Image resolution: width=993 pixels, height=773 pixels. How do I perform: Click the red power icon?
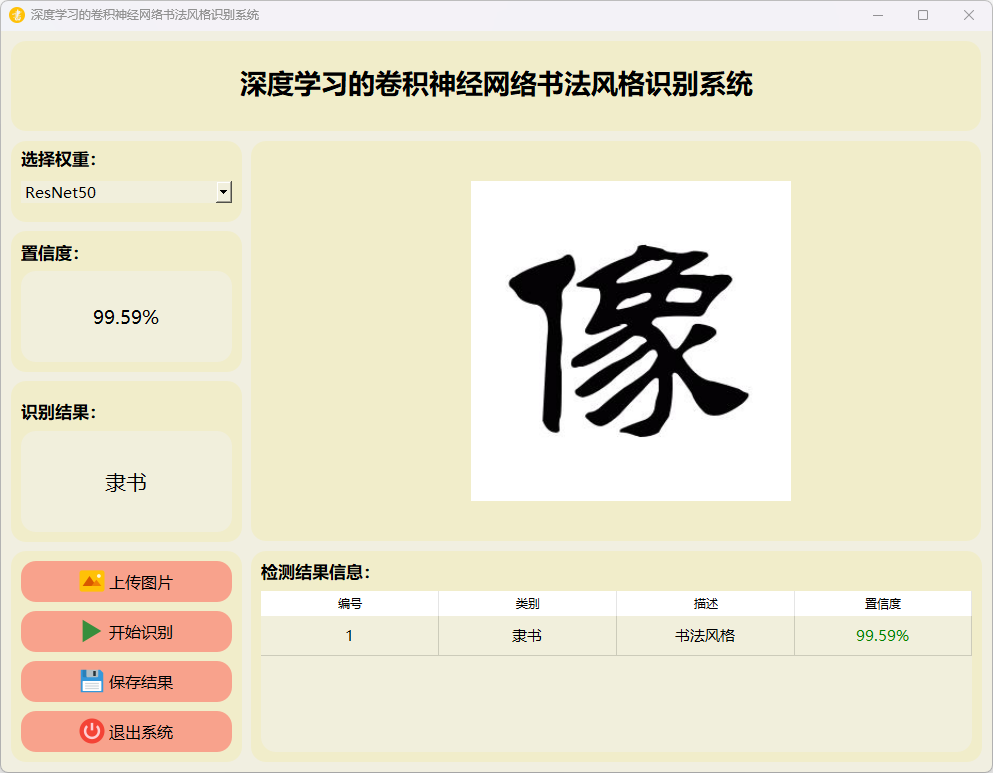click(x=92, y=731)
